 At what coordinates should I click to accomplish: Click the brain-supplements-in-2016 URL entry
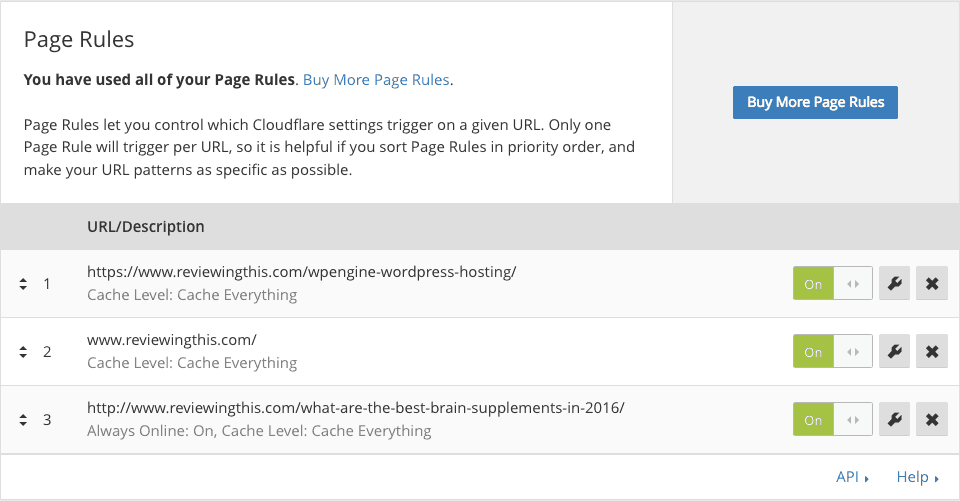coord(356,407)
